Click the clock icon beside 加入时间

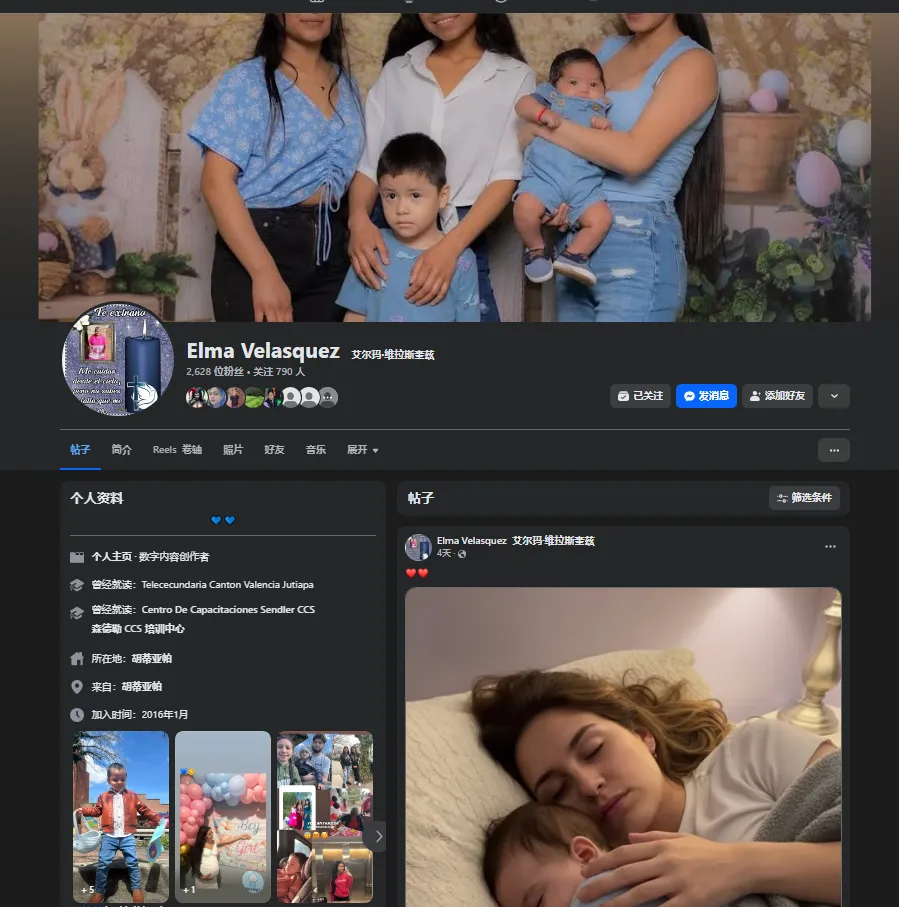(77, 715)
